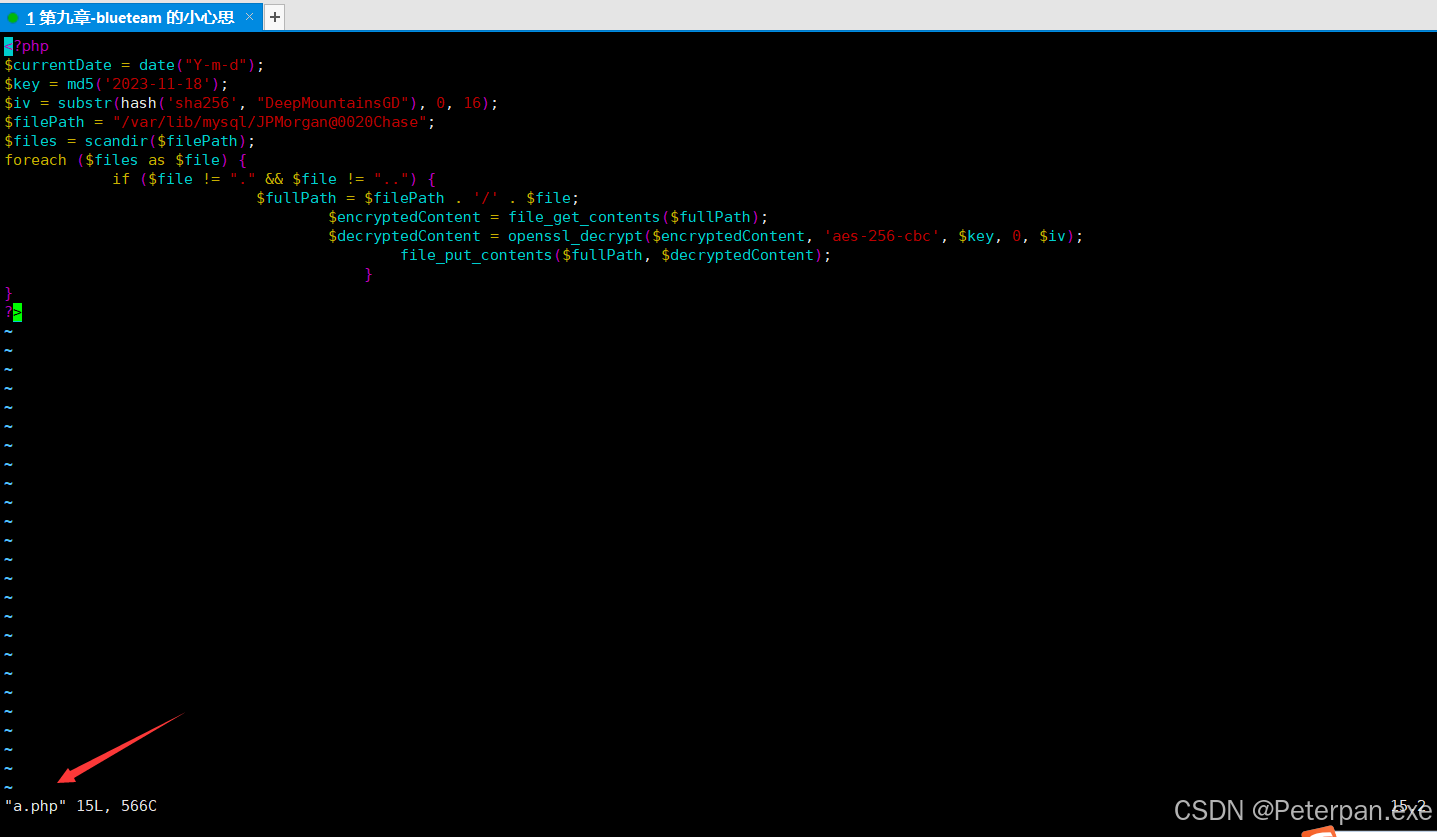The height and width of the screenshot is (837, 1437).
Task: Click the 'aes-256-cbc' cipher string
Action: pyautogui.click(x=883, y=236)
